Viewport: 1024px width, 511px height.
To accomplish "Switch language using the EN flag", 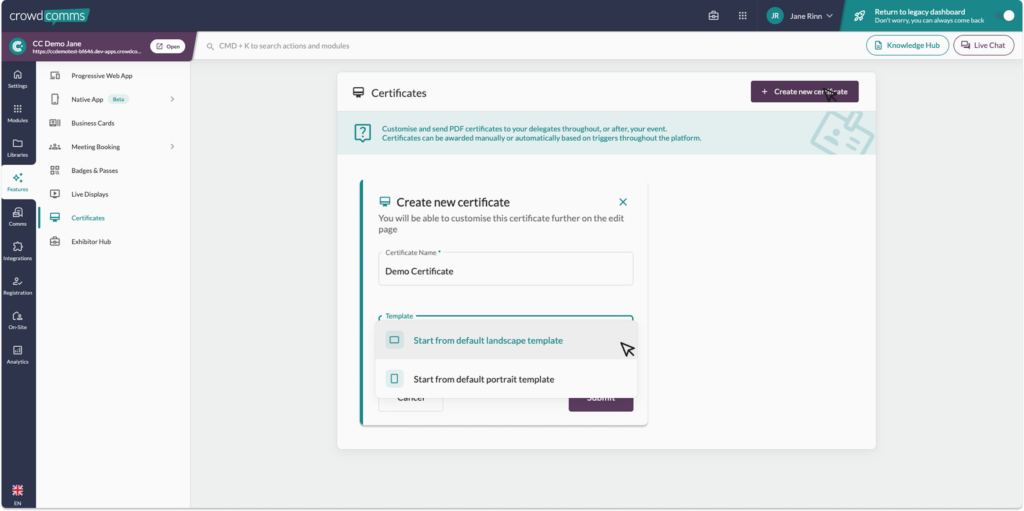I will [x=17, y=494].
